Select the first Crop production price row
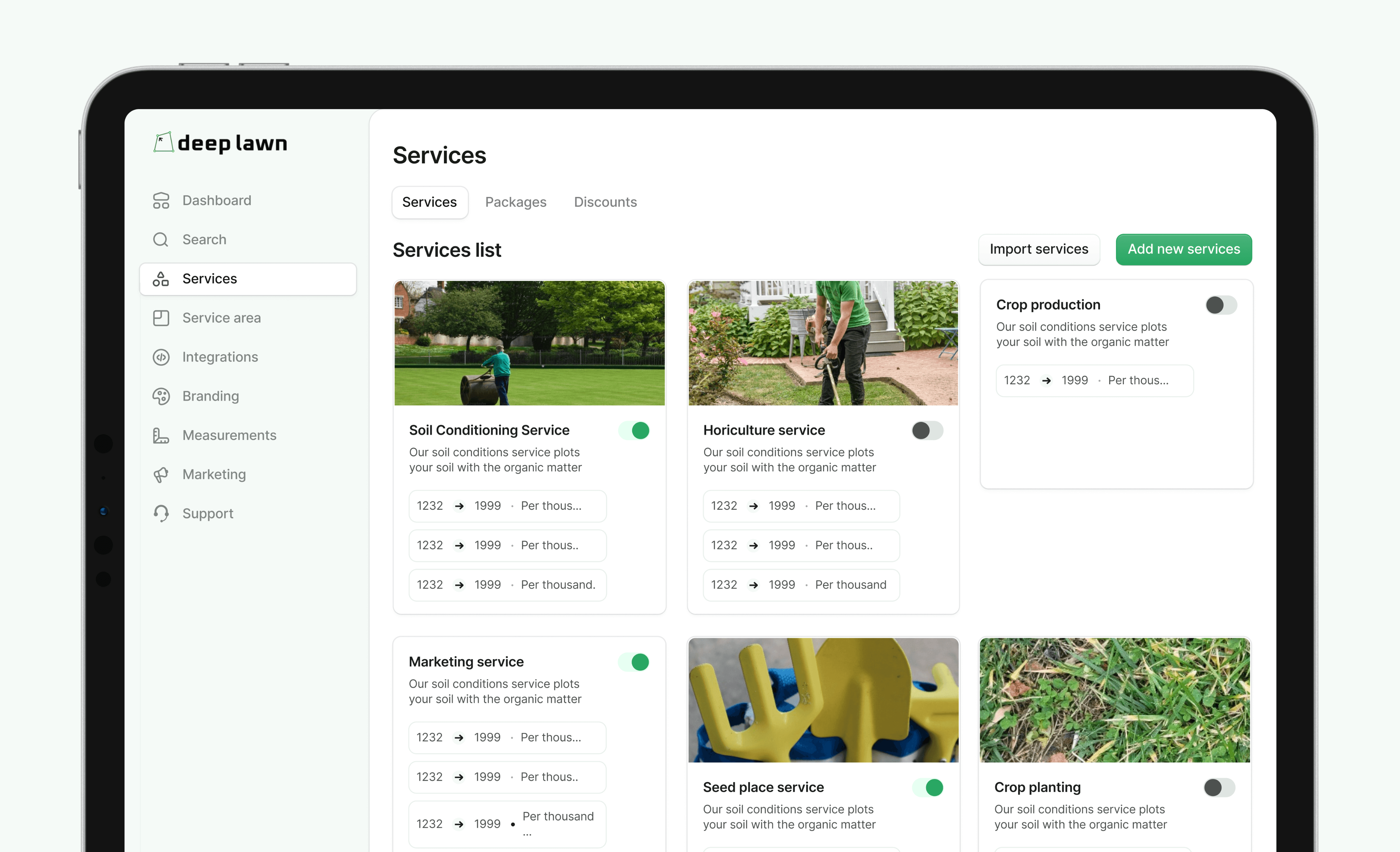 click(x=1094, y=380)
